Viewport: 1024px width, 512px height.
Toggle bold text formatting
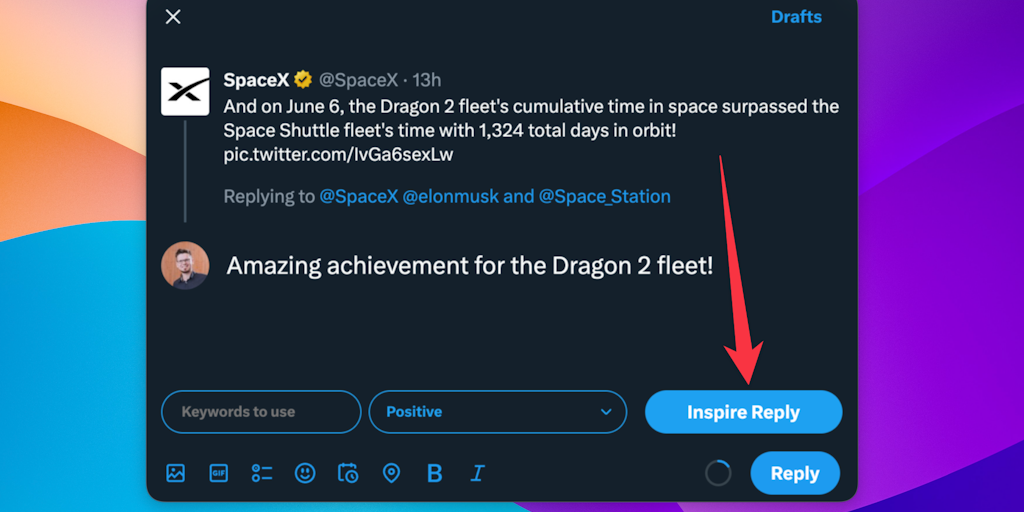point(434,473)
